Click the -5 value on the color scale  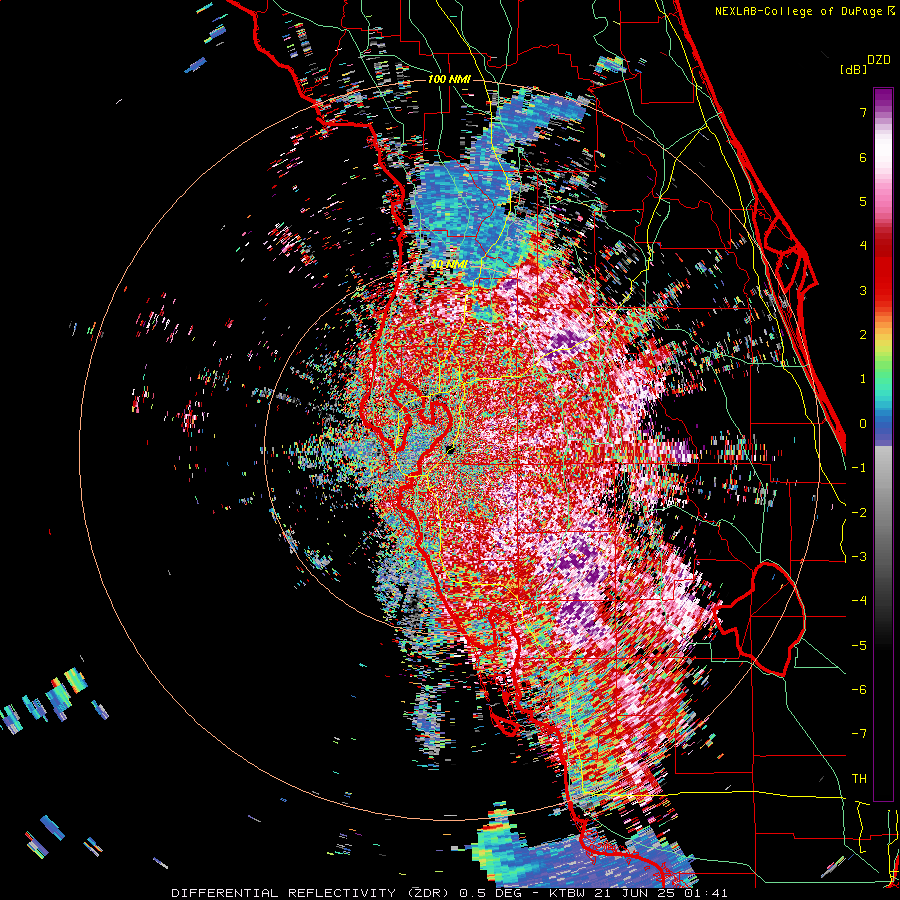[859, 646]
